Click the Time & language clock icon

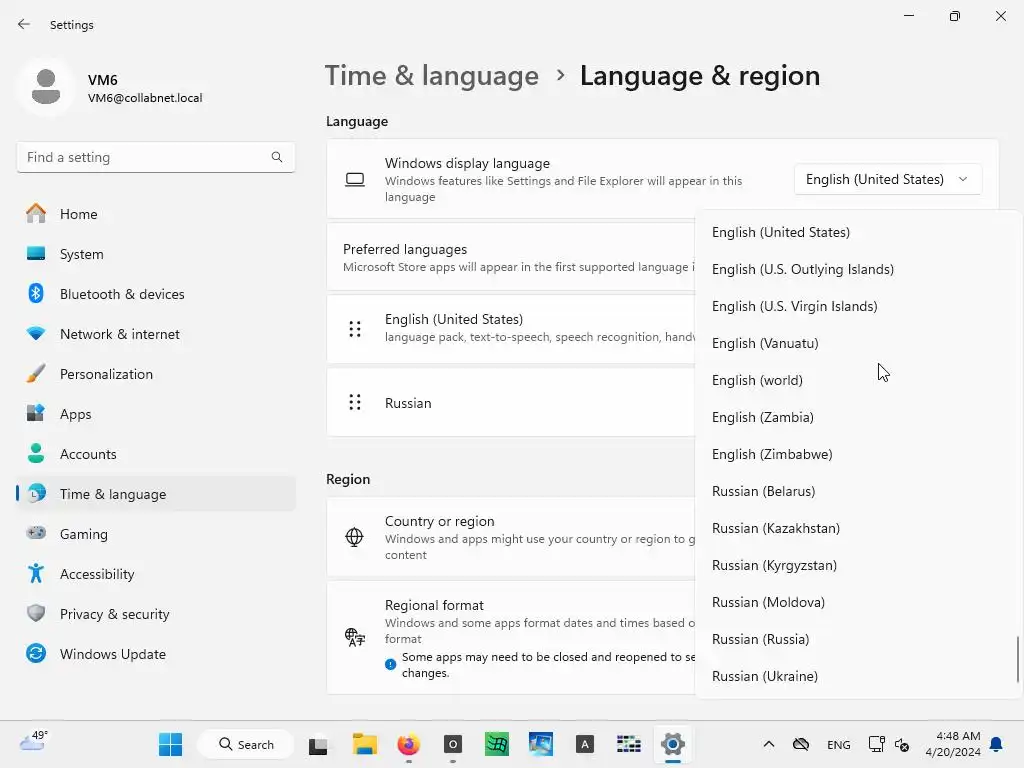[x=37, y=493]
